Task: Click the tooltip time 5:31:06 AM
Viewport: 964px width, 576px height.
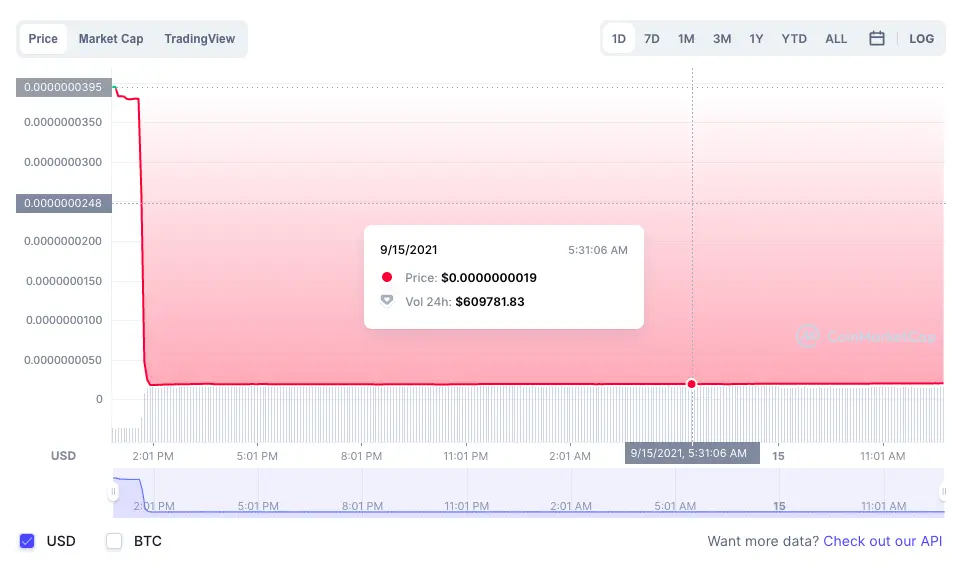Action: [598, 250]
